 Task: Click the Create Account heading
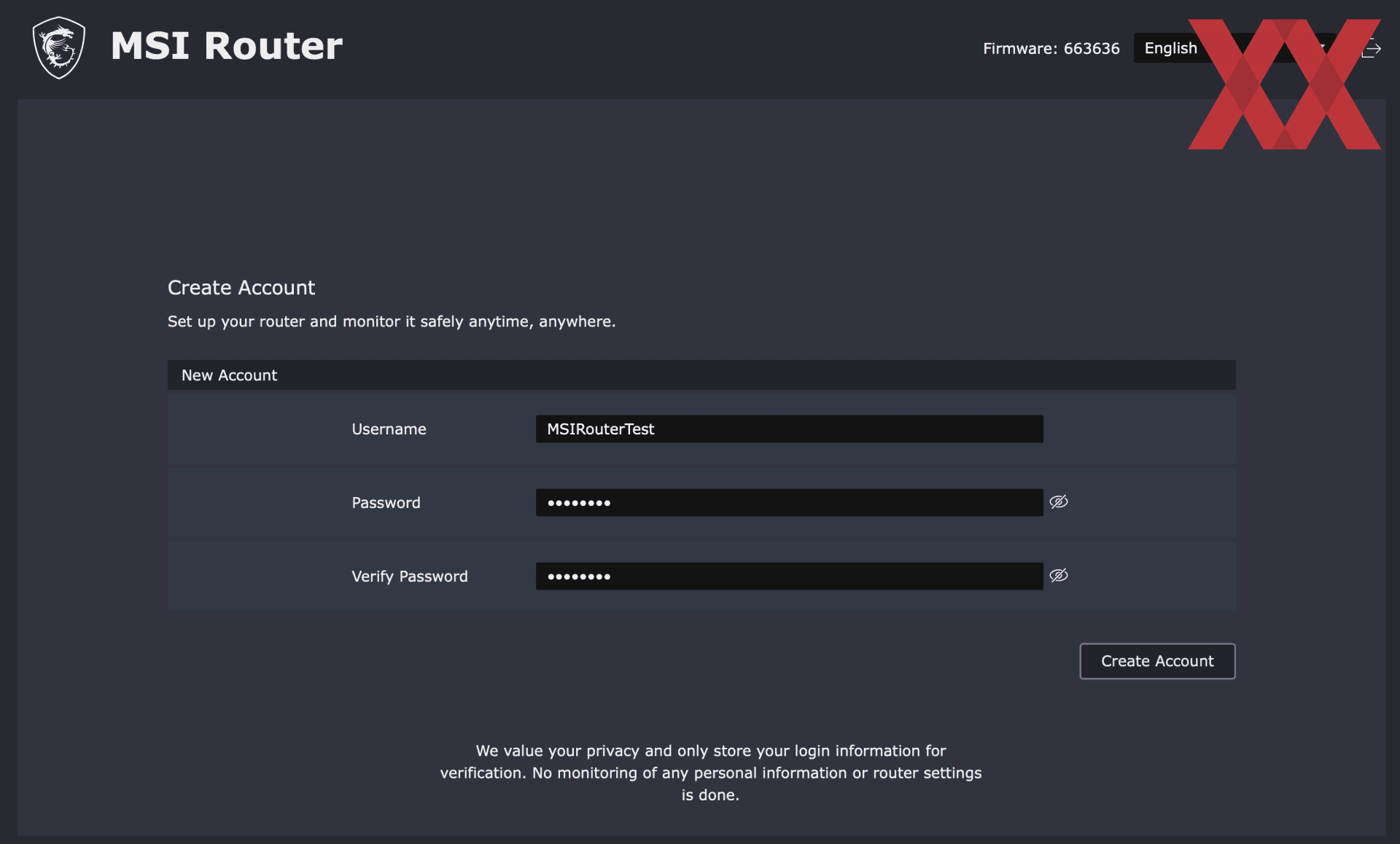point(241,287)
